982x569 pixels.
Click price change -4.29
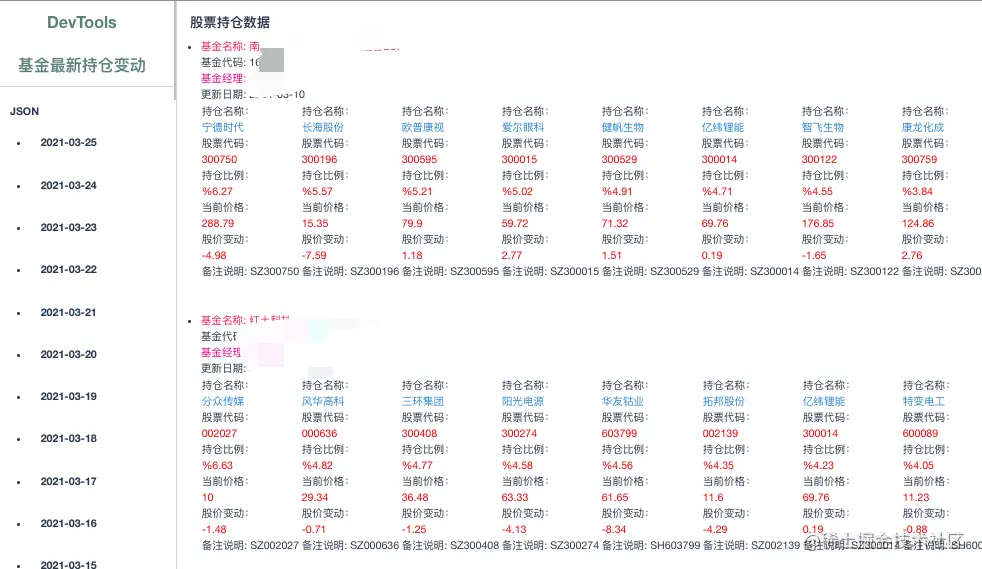pyautogui.click(x=715, y=530)
